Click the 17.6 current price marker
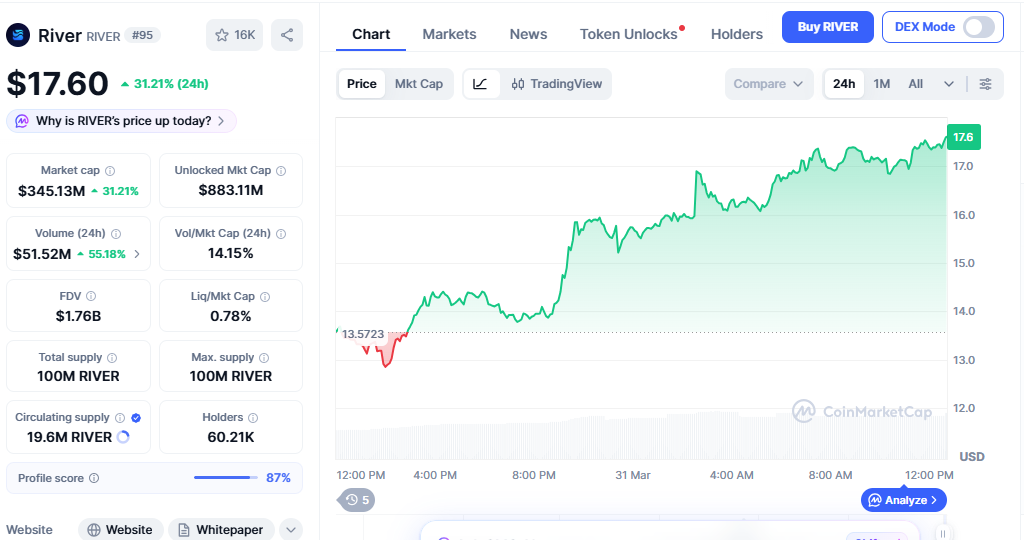 pyautogui.click(x=963, y=137)
